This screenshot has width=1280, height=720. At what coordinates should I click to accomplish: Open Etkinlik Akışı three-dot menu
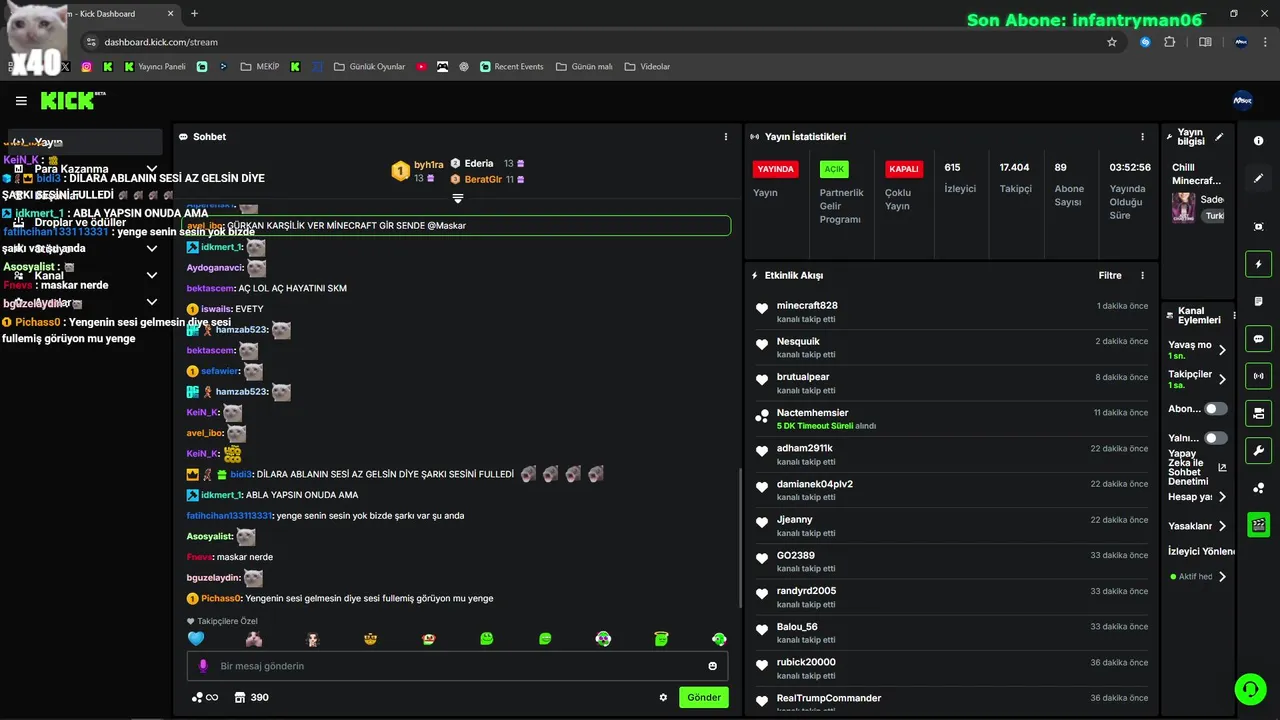pyautogui.click(x=1142, y=275)
